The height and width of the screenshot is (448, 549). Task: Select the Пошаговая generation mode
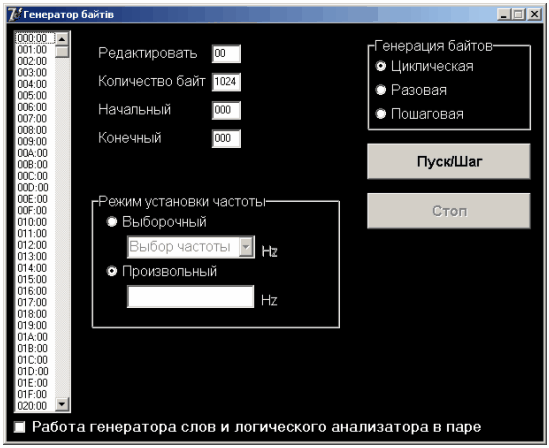tap(381, 114)
